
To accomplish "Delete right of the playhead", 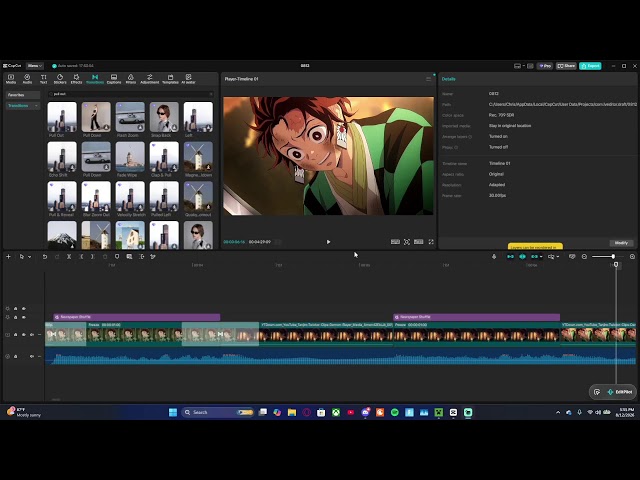I will tap(93, 256).
